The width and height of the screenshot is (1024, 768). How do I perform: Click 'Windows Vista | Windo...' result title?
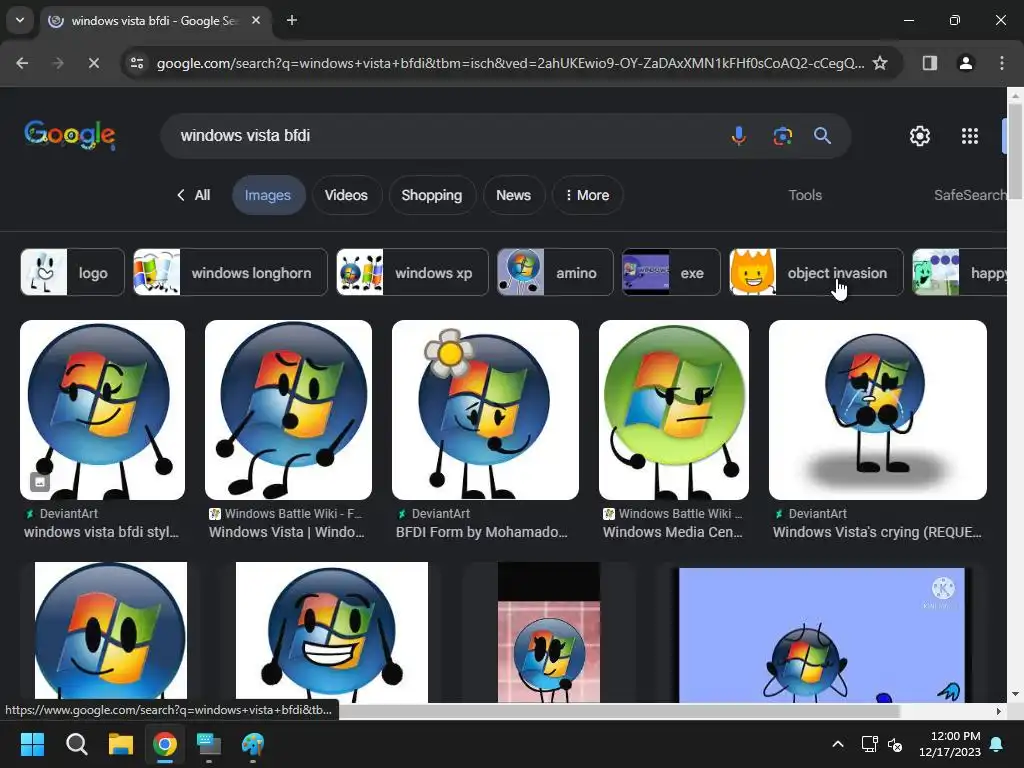click(x=287, y=532)
